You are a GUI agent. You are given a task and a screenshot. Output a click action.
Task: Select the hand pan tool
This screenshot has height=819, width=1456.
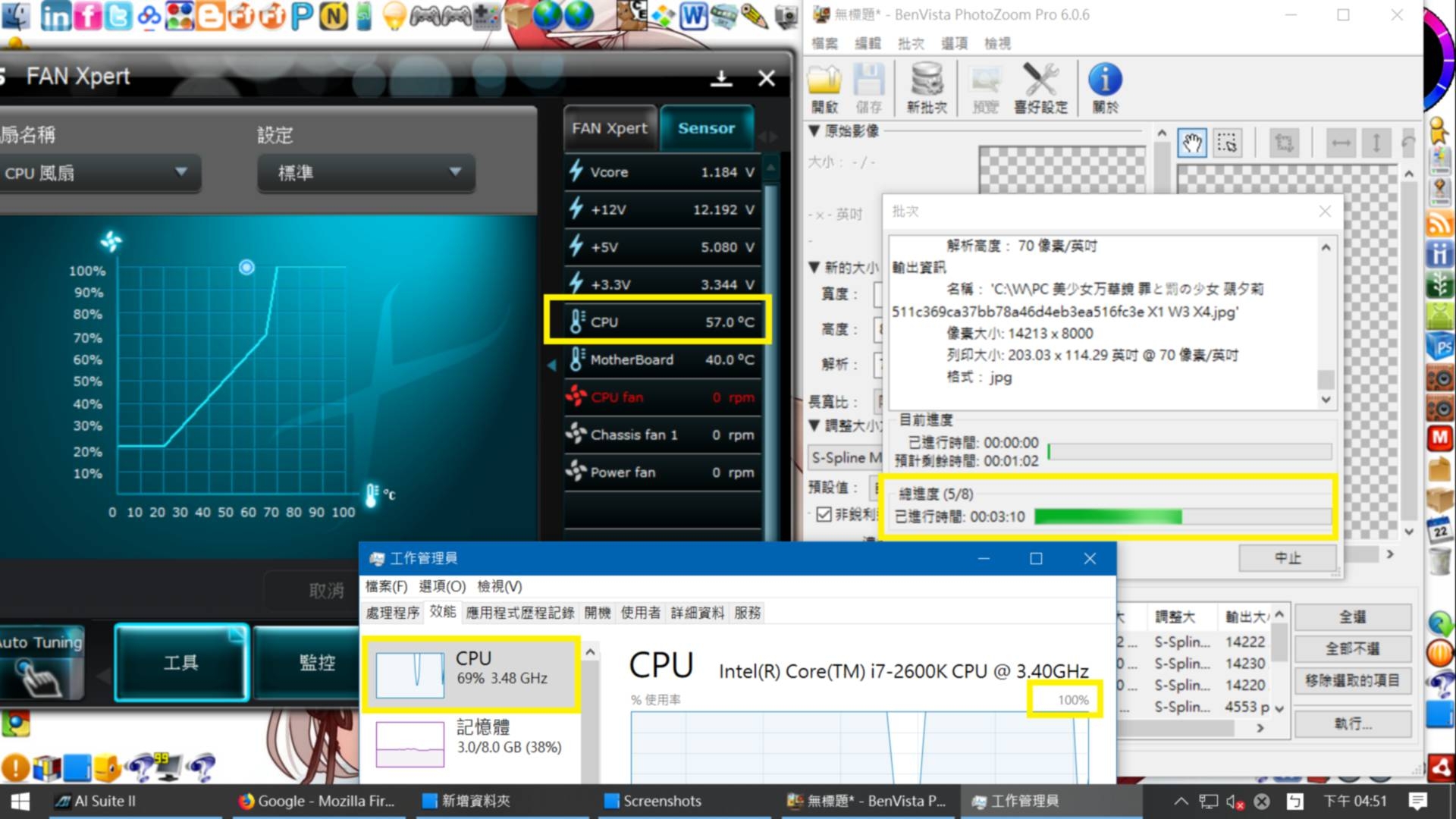click(1192, 143)
